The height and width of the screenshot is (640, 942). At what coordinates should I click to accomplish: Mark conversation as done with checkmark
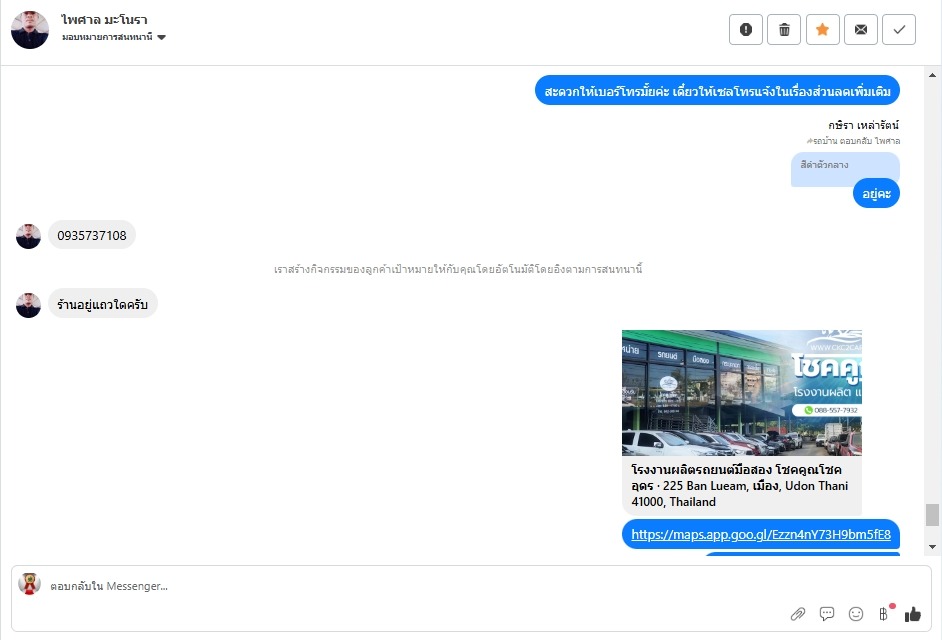pyautogui.click(x=899, y=29)
